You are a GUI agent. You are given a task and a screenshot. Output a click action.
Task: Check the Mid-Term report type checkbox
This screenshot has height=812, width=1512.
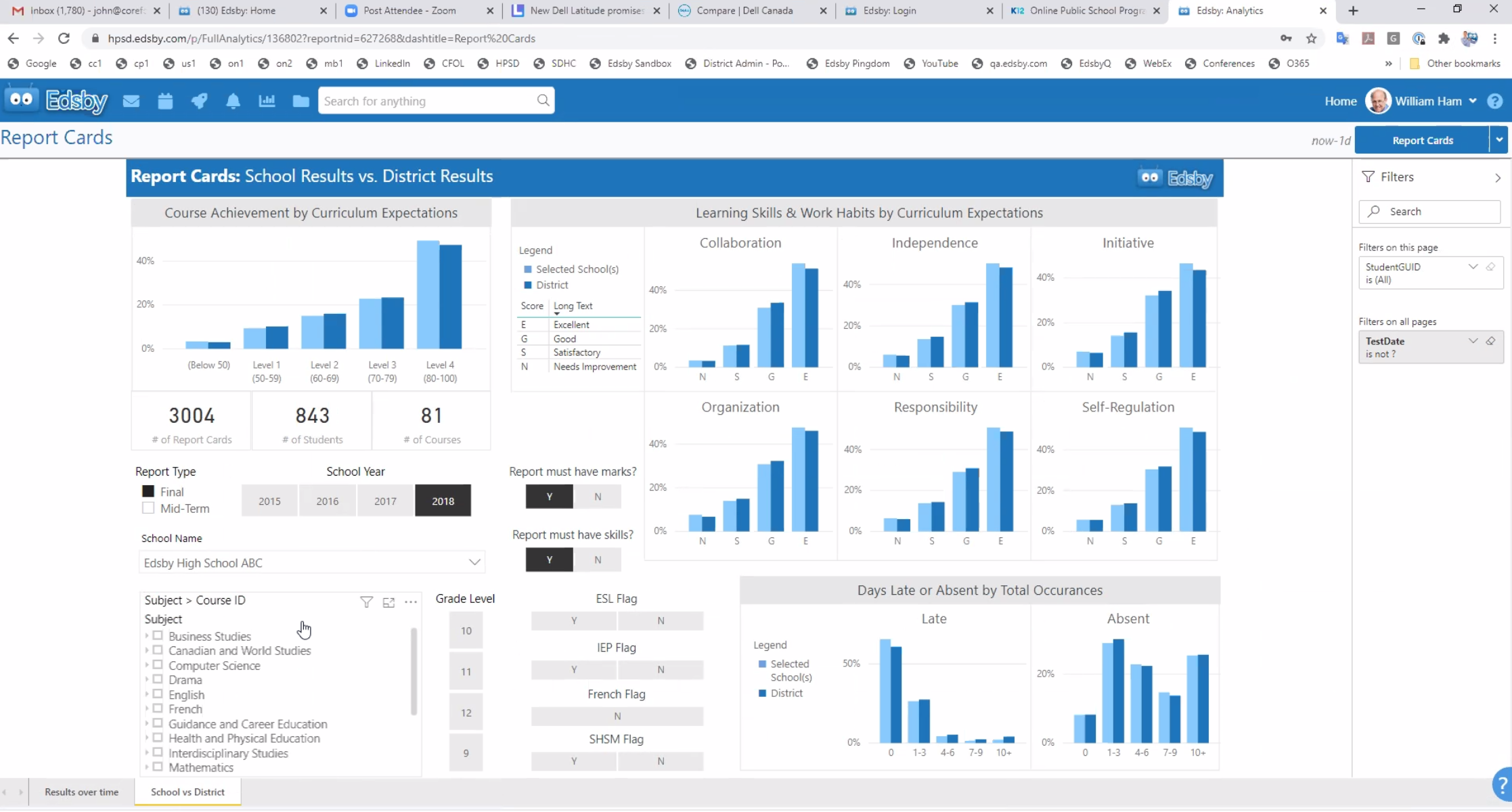[148, 507]
